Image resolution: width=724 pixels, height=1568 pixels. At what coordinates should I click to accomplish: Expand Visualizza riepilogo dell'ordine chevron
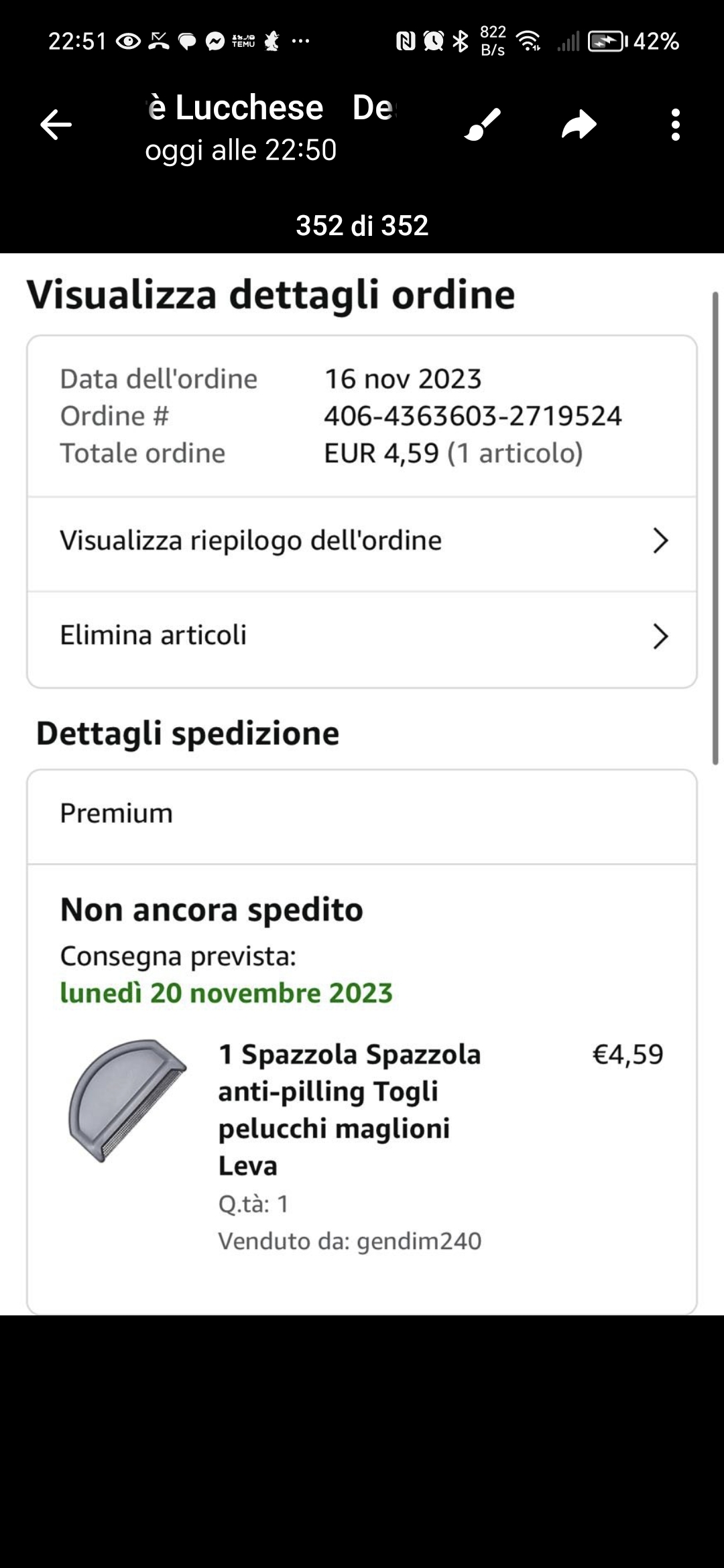(660, 541)
